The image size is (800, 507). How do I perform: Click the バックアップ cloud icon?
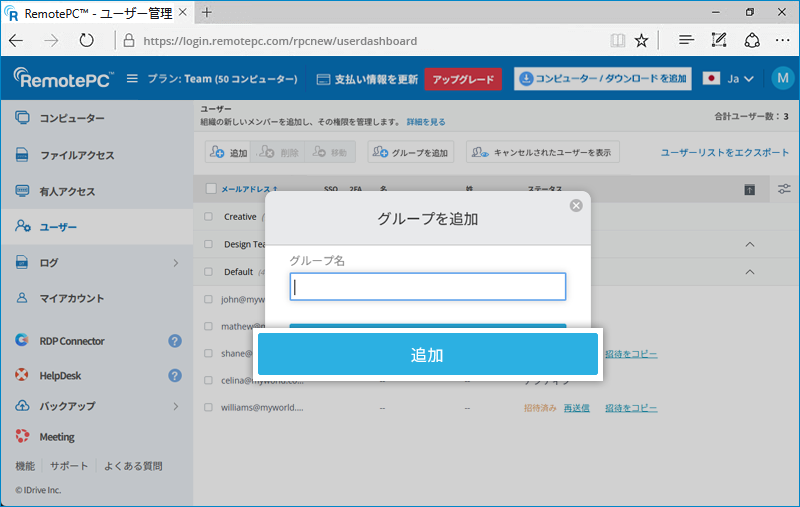click(22, 405)
